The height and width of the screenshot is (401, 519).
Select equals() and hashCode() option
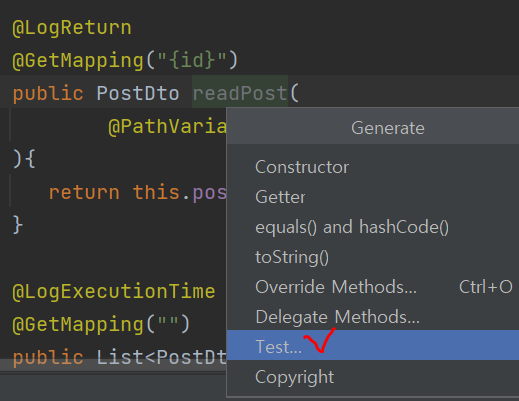tap(373, 227)
